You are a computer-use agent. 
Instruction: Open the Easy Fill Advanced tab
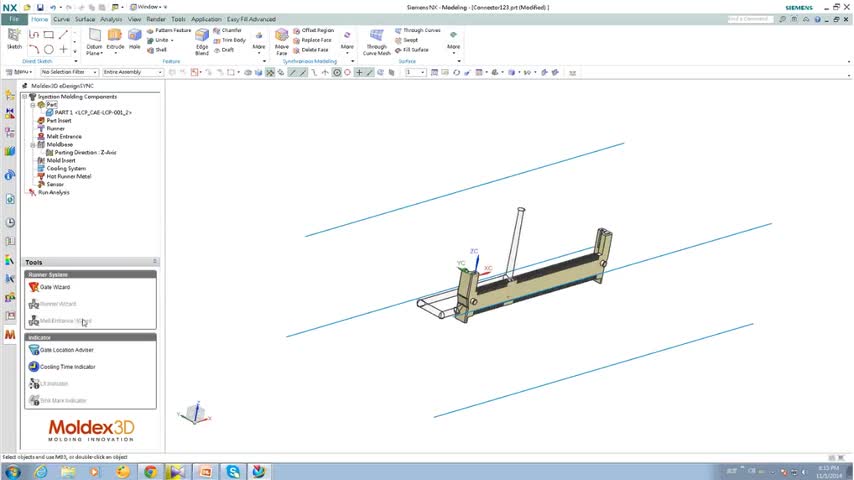click(x=251, y=19)
